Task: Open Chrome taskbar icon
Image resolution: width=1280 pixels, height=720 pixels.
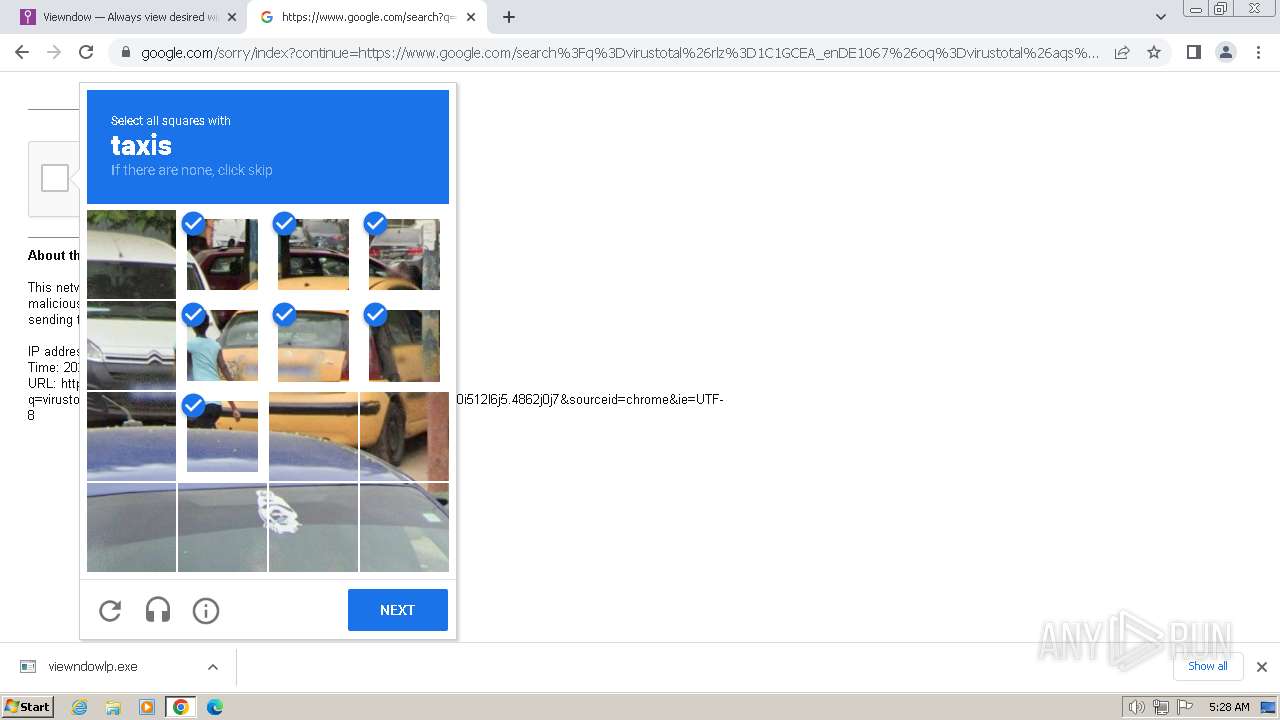Action: tap(181, 707)
